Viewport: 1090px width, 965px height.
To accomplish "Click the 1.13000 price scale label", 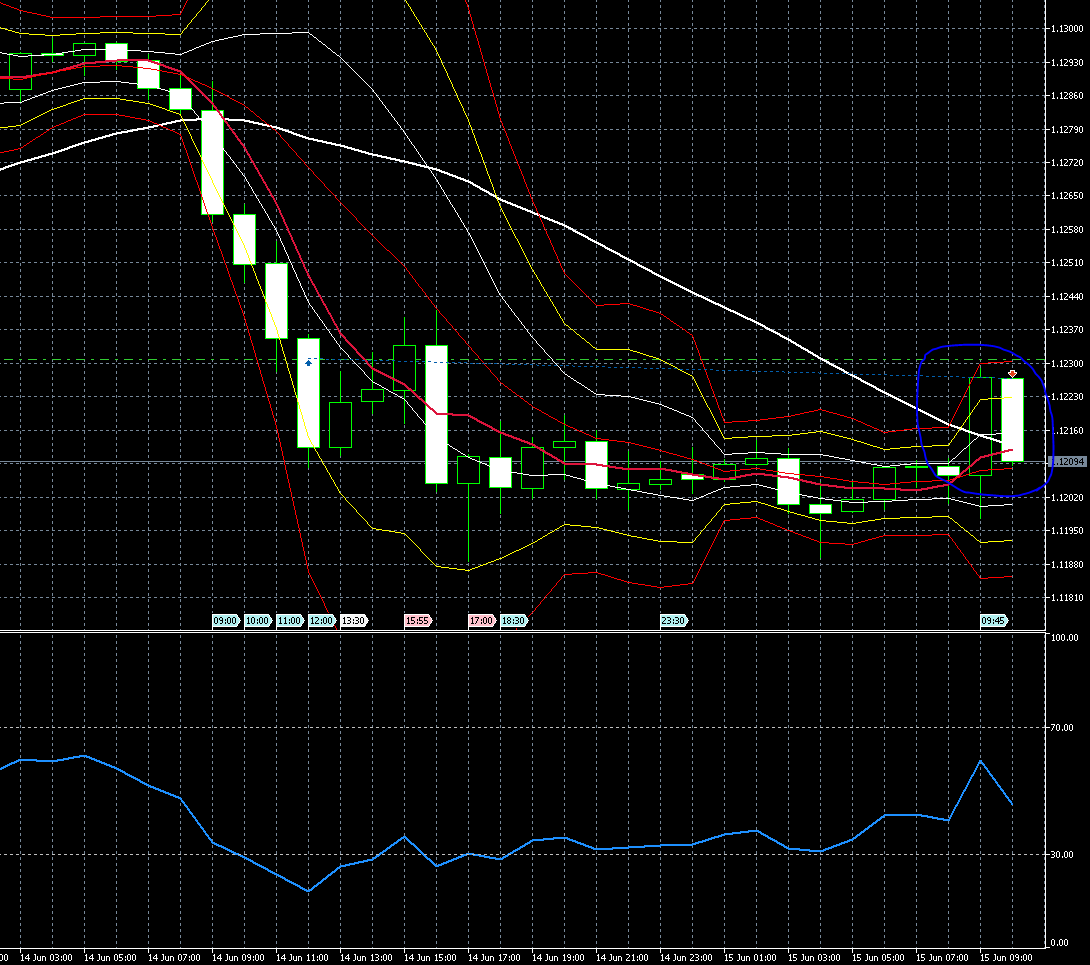I will point(1066,29).
